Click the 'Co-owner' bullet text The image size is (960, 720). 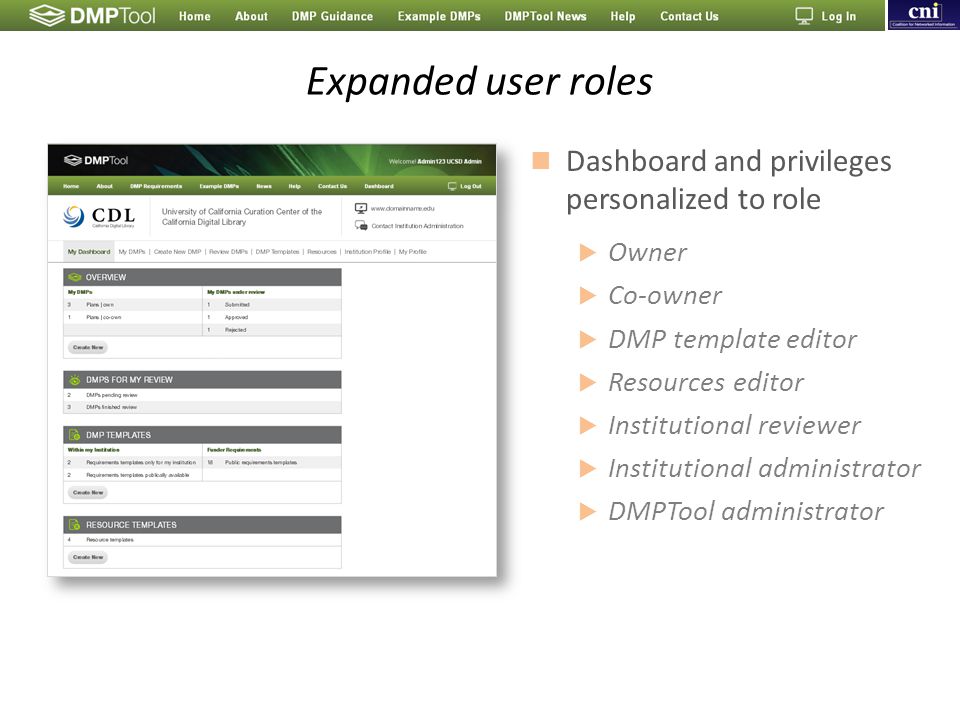(665, 296)
